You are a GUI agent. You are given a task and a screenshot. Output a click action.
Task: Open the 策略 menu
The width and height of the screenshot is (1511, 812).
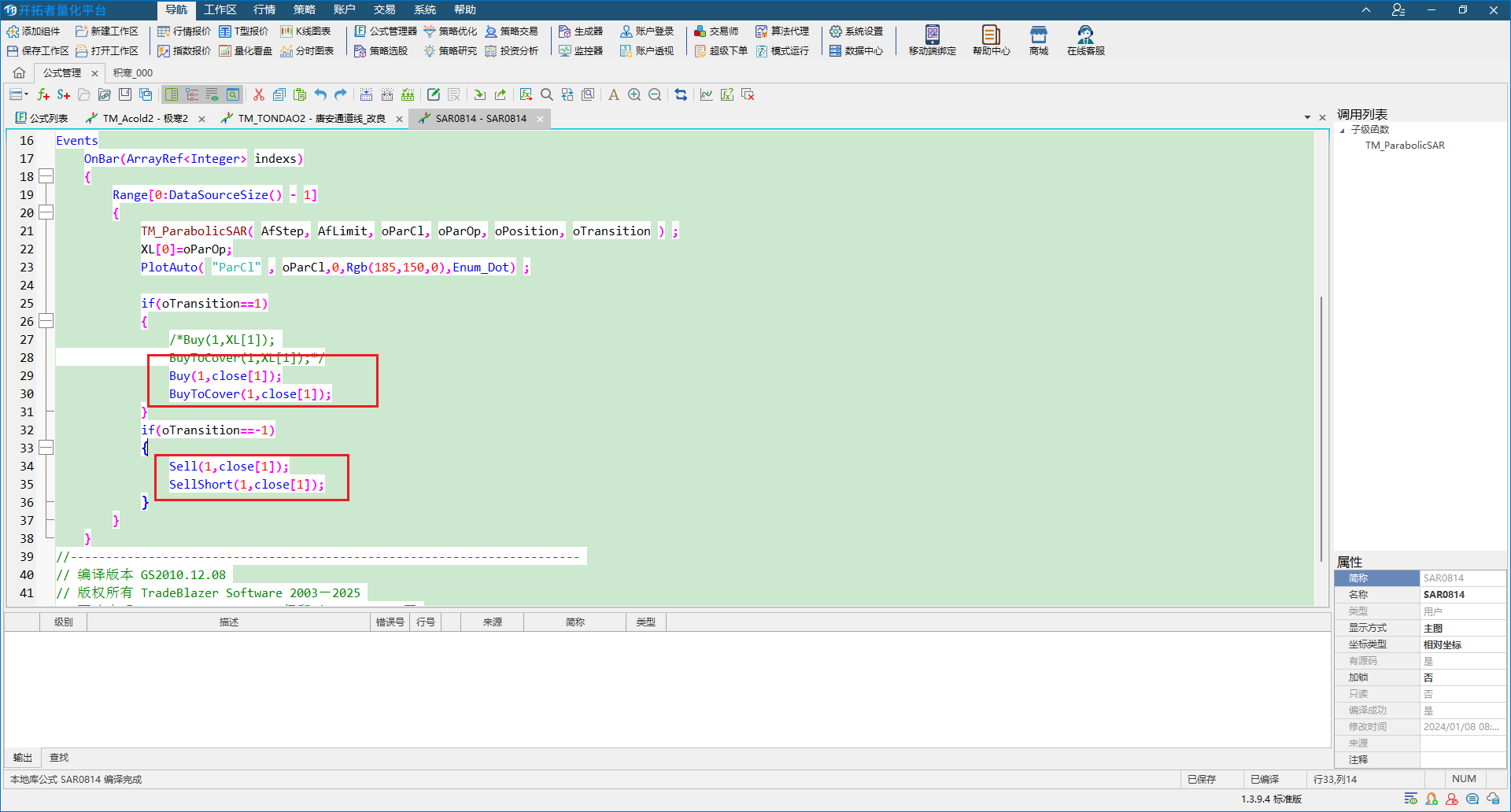[x=305, y=9]
